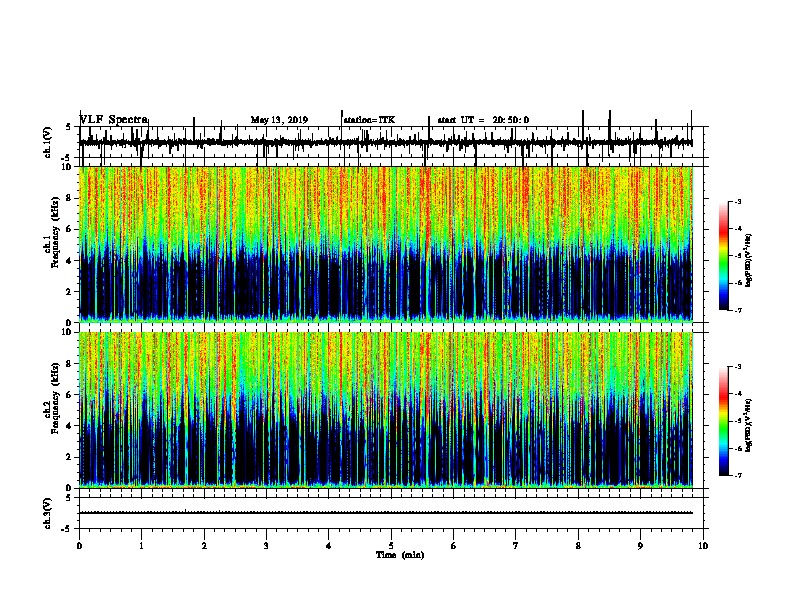
Task: Click time axis tick label '5'
Action: click(x=391, y=546)
